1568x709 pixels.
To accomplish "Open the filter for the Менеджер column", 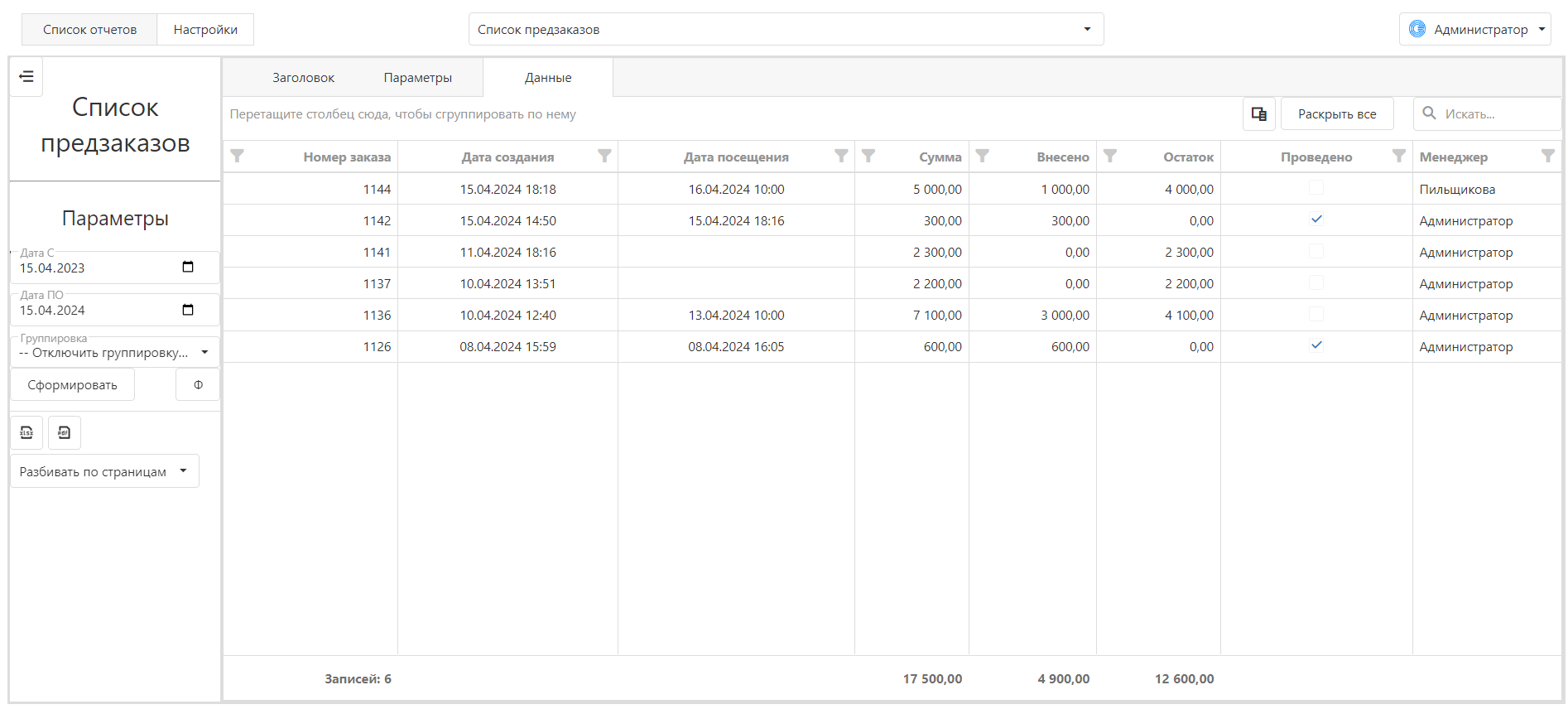I will tap(1548, 156).
